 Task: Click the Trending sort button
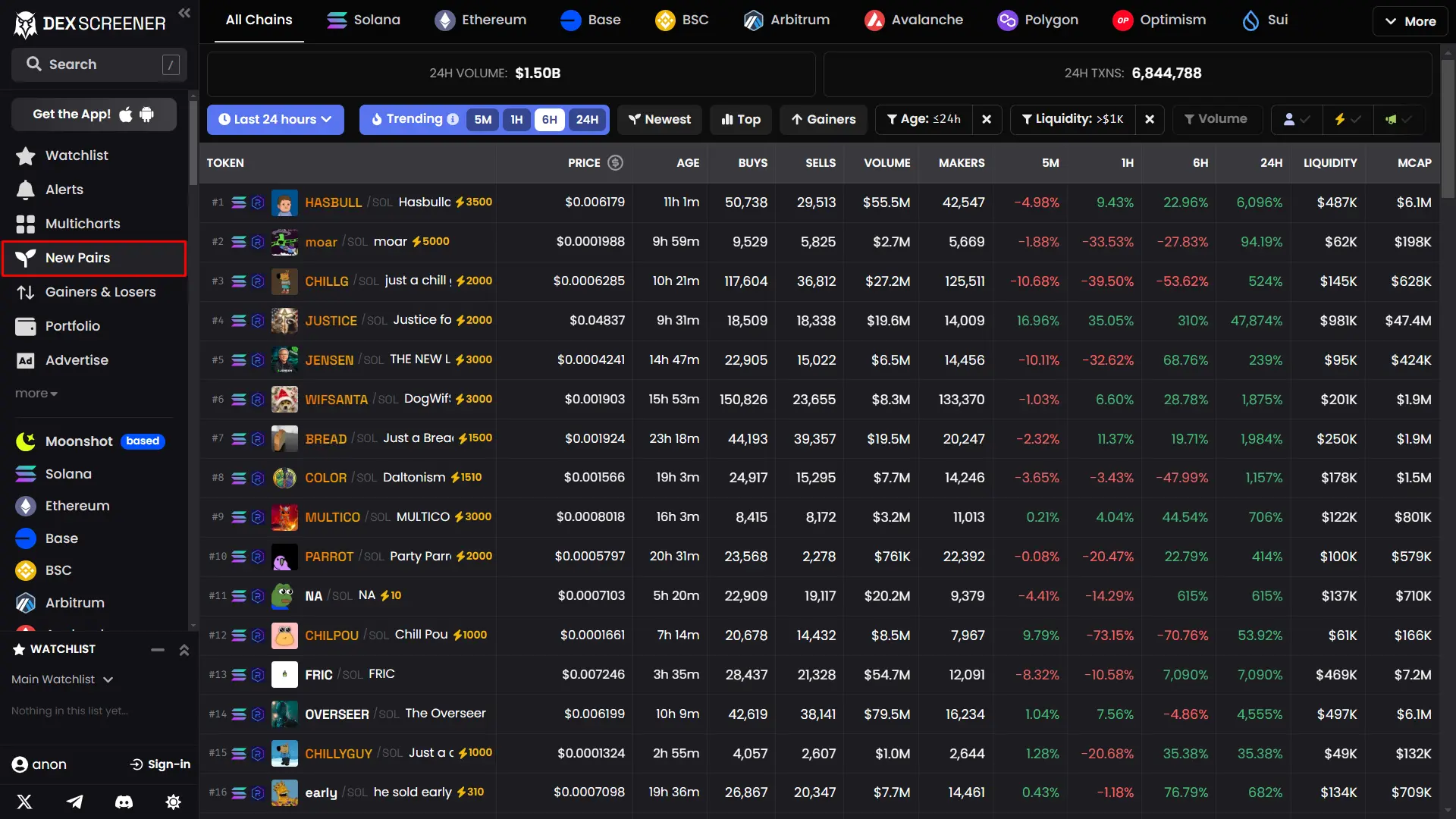tap(413, 119)
